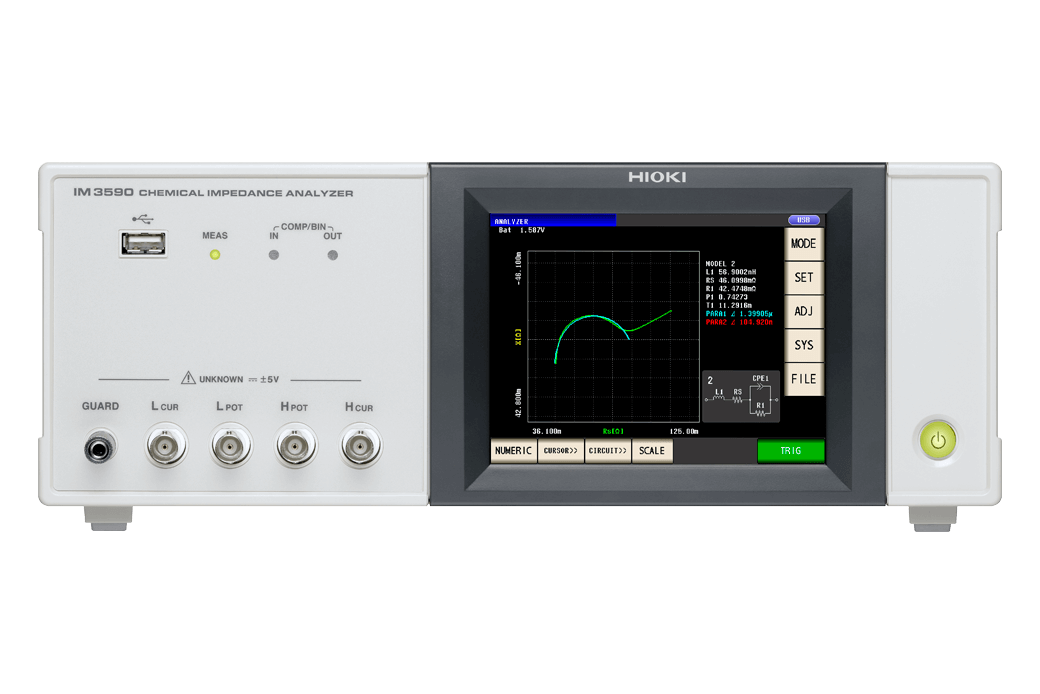Open the SCALE settings
Viewport: 1040px width, 694px height.
coord(652,451)
